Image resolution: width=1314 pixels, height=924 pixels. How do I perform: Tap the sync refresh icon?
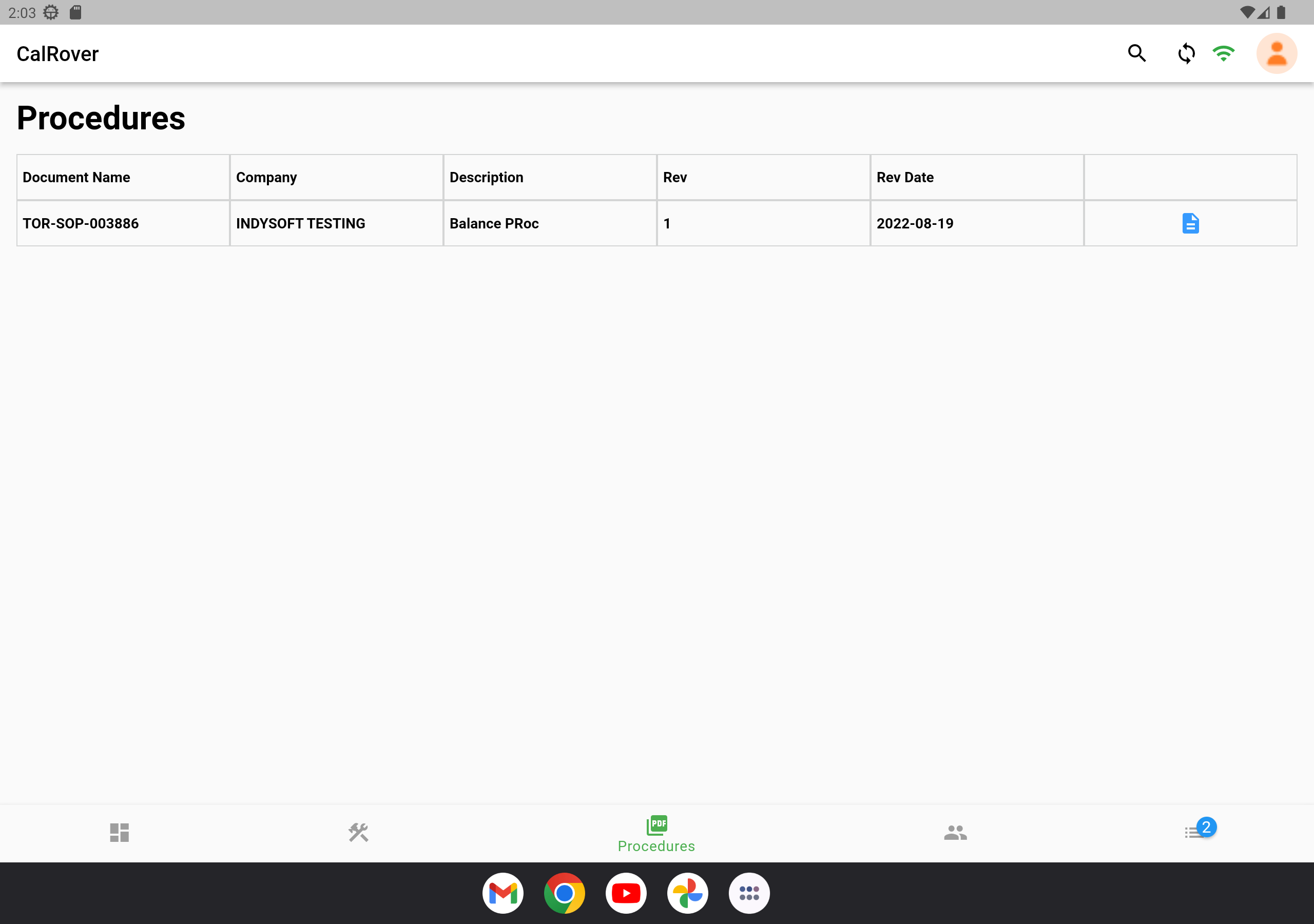click(1186, 53)
